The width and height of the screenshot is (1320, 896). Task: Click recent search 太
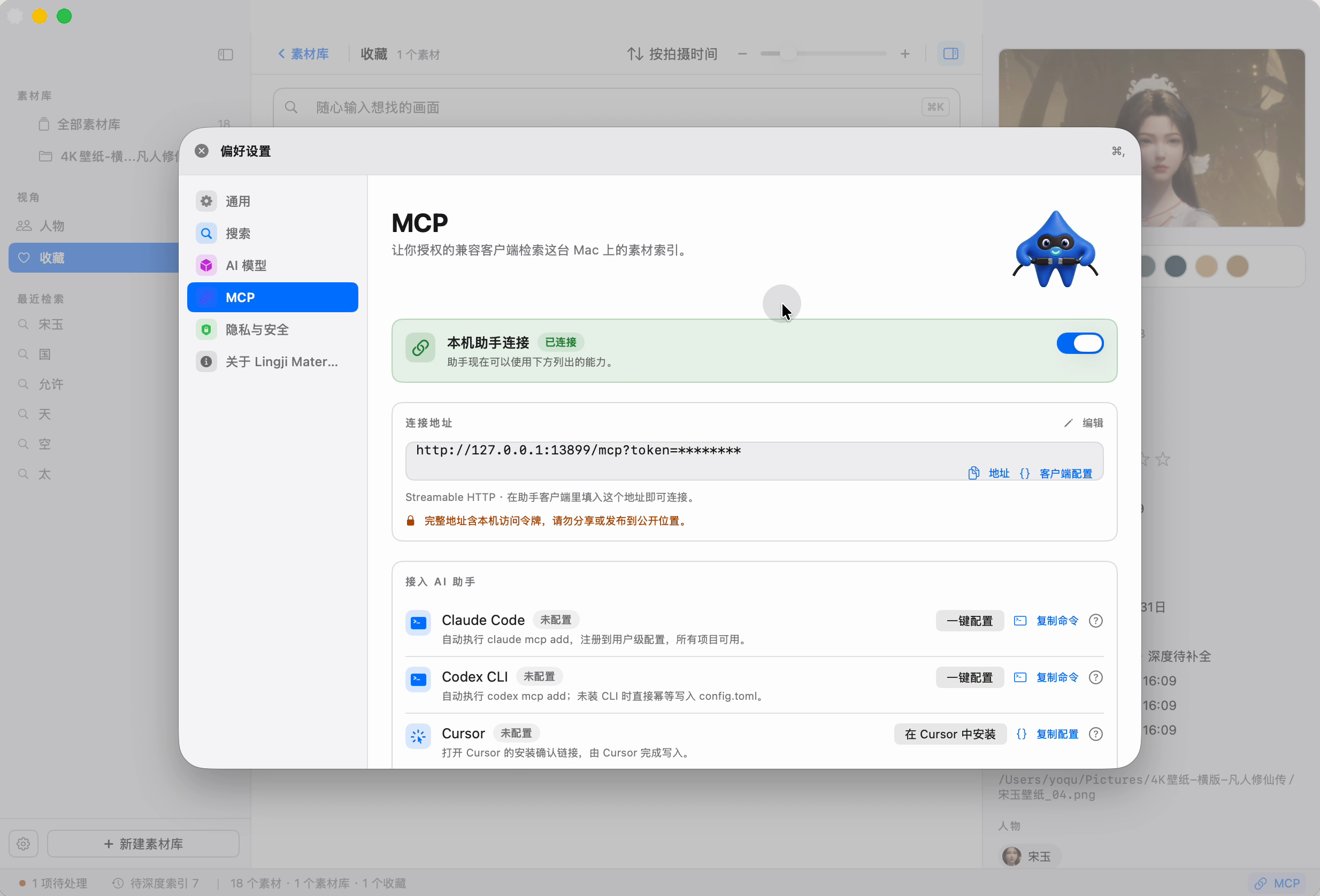(44, 474)
